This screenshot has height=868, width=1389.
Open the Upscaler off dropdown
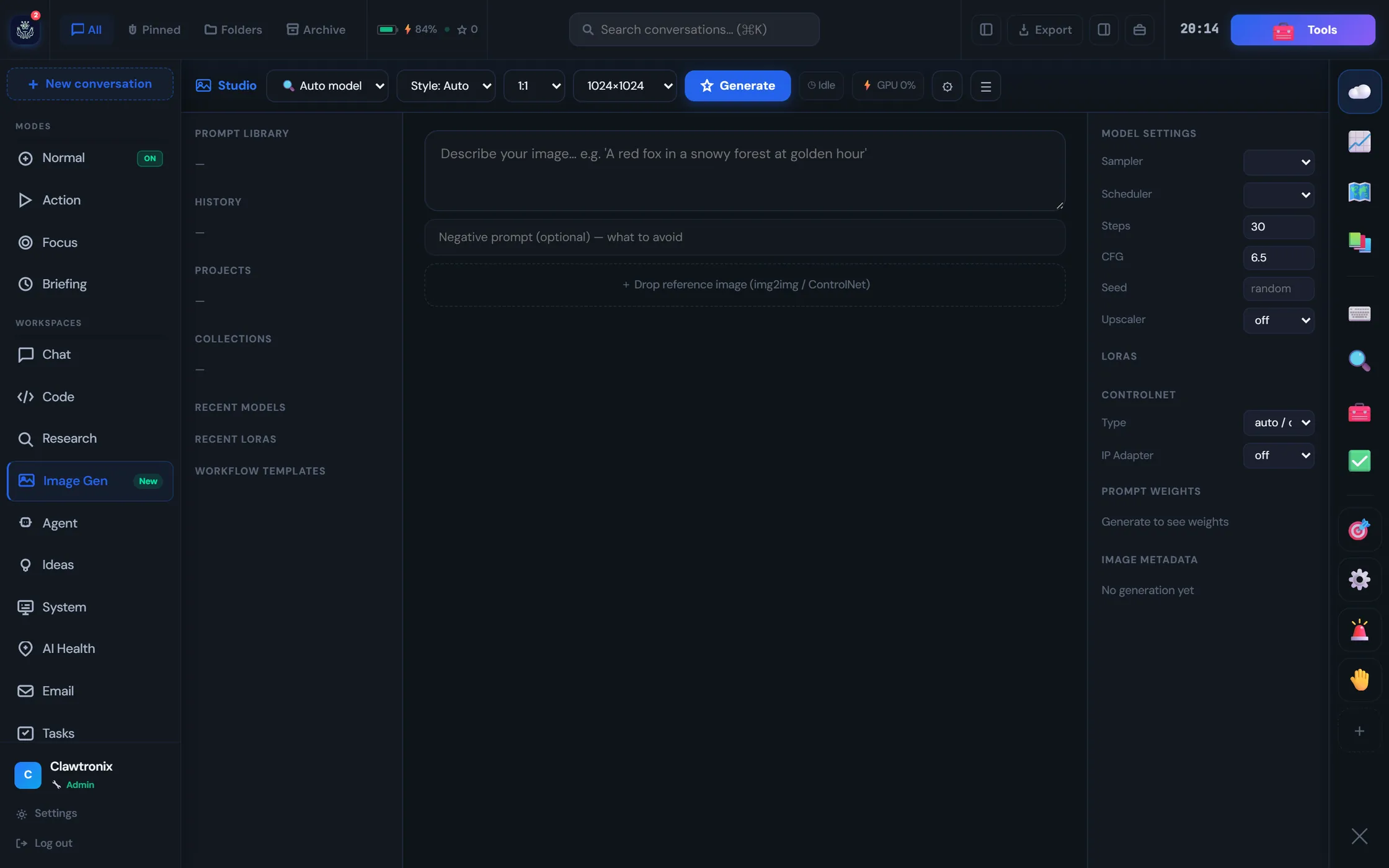click(x=1279, y=321)
